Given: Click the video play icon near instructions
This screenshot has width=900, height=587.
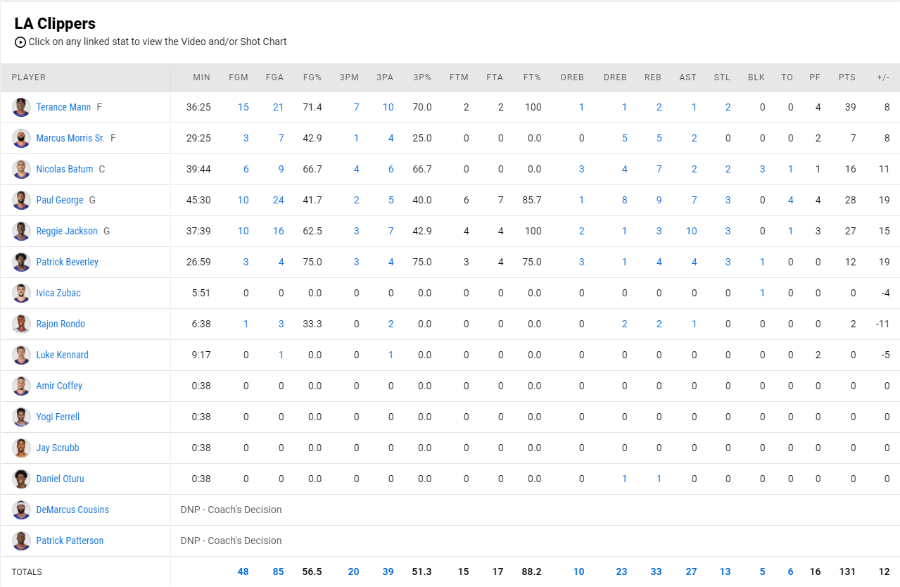Looking at the screenshot, I should (20, 42).
